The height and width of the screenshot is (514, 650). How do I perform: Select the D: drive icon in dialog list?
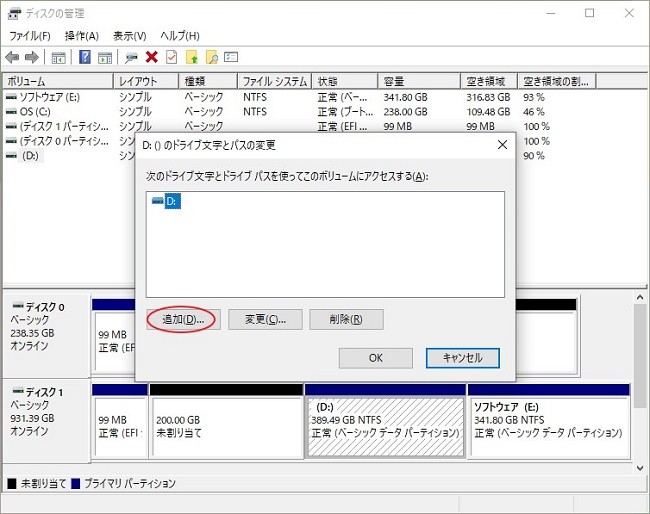pos(158,201)
